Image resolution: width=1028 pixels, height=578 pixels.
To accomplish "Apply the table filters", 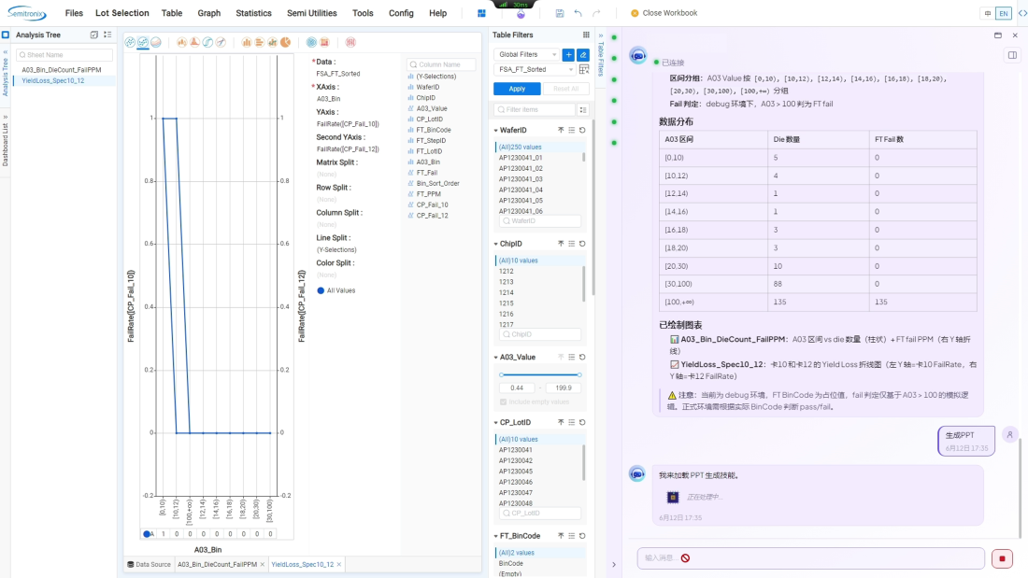I will (x=517, y=88).
